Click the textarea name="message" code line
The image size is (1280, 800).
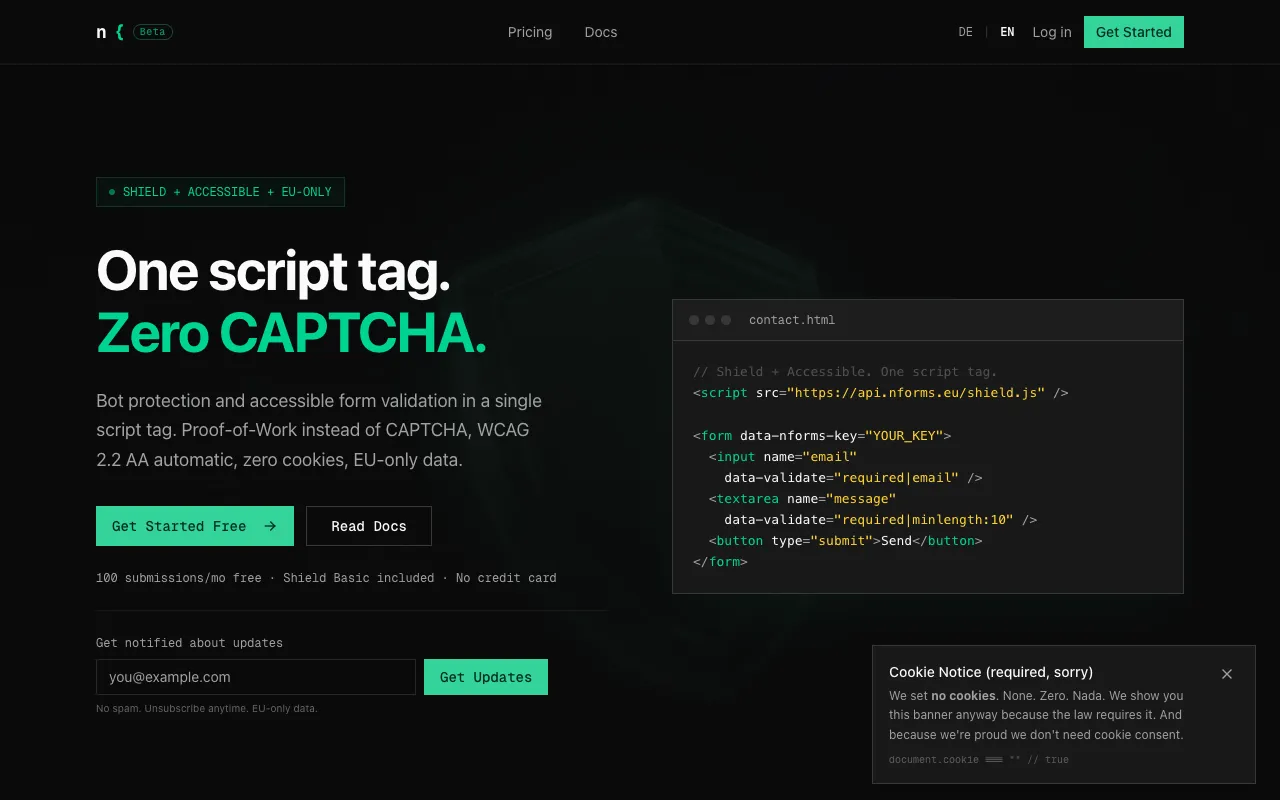click(803, 499)
